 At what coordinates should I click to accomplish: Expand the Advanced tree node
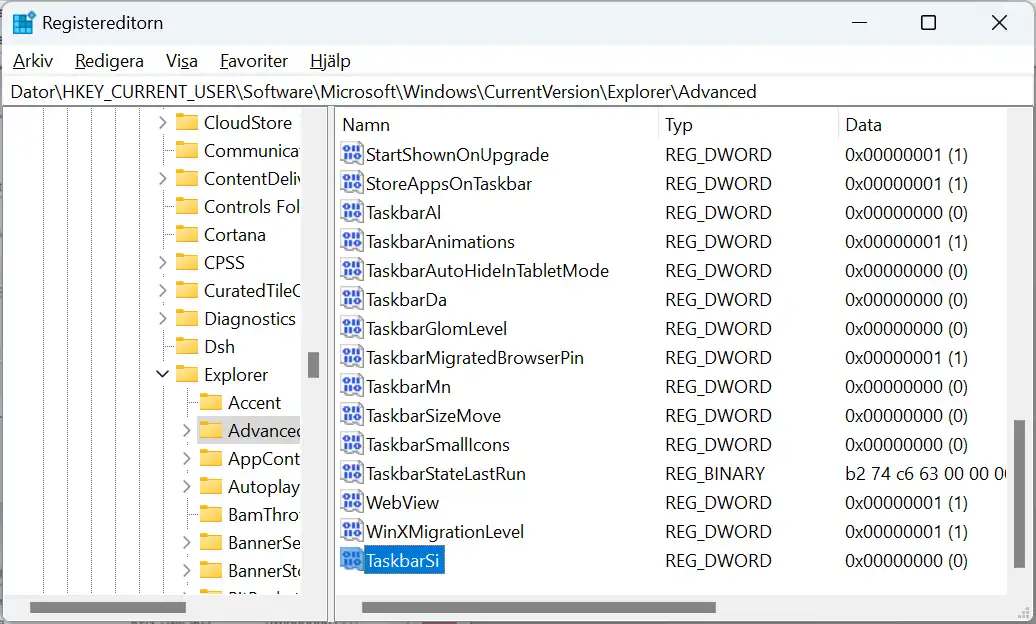click(x=186, y=430)
